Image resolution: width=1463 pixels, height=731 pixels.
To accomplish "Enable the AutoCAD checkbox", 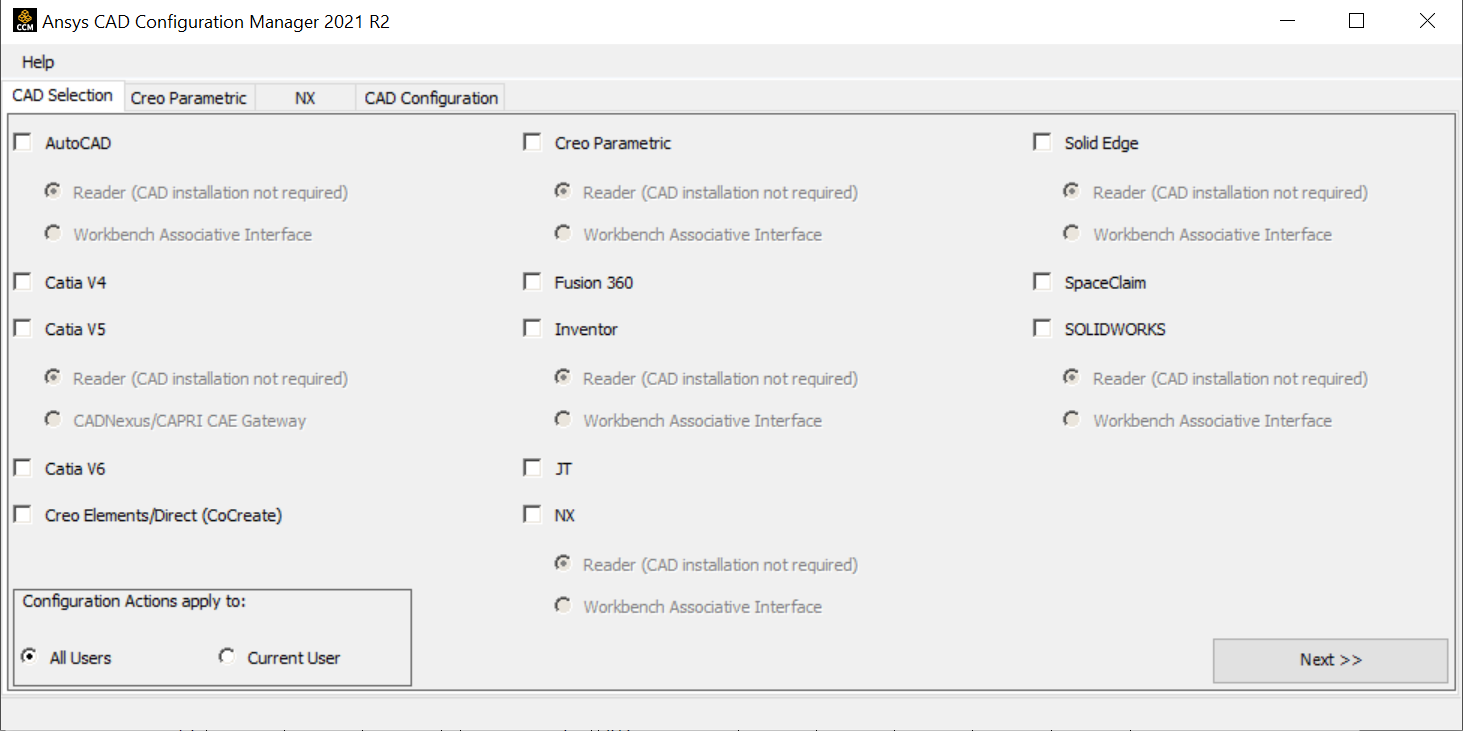I will 23,143.
